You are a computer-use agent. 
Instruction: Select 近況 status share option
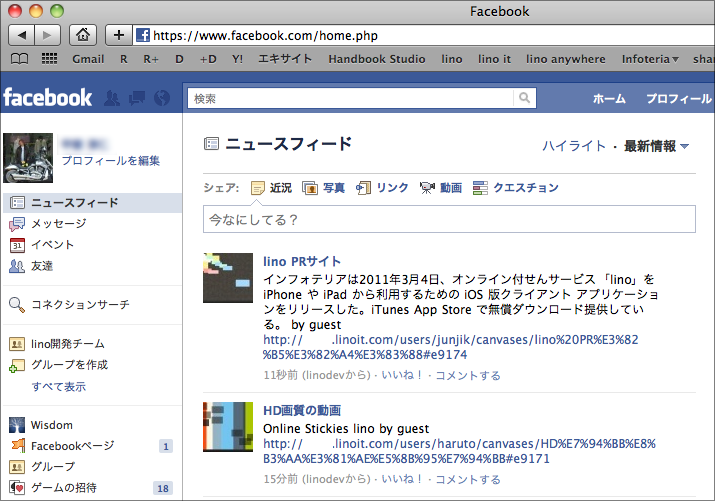point(271,188)
